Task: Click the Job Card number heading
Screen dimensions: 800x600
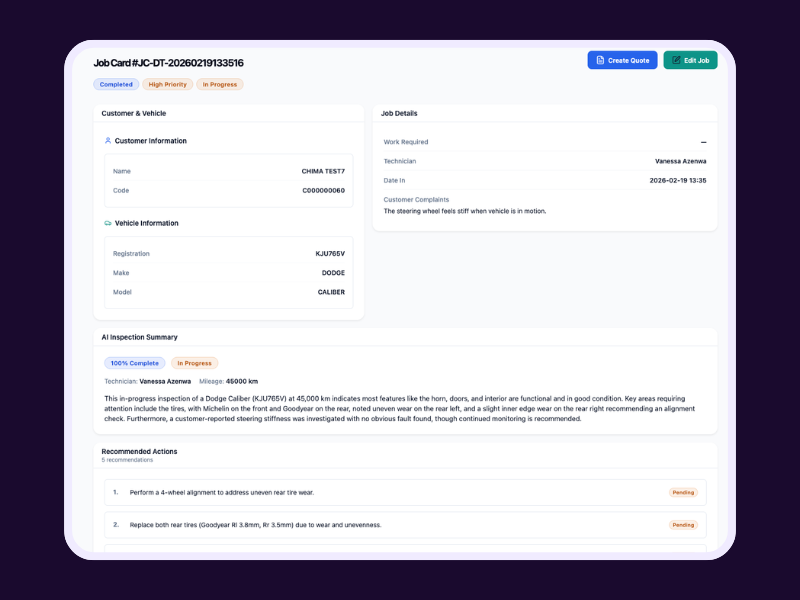Action: pos(168,63)
